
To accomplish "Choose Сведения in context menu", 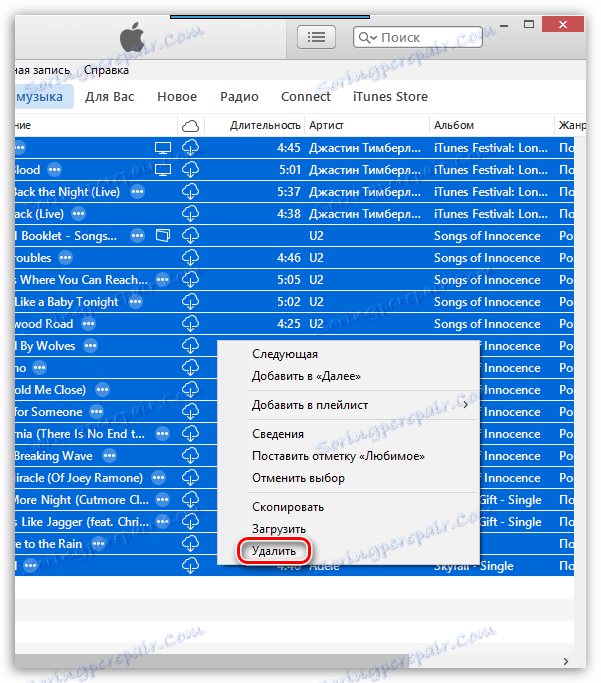I will [x=278, y=434].
